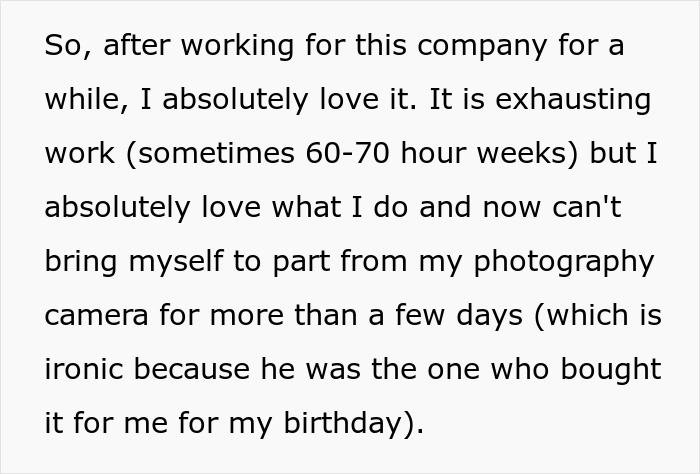Image resolution: width=700 pixels, height=474 pixels.
Task: Click the word "hour"
Action: click(433, 153)
